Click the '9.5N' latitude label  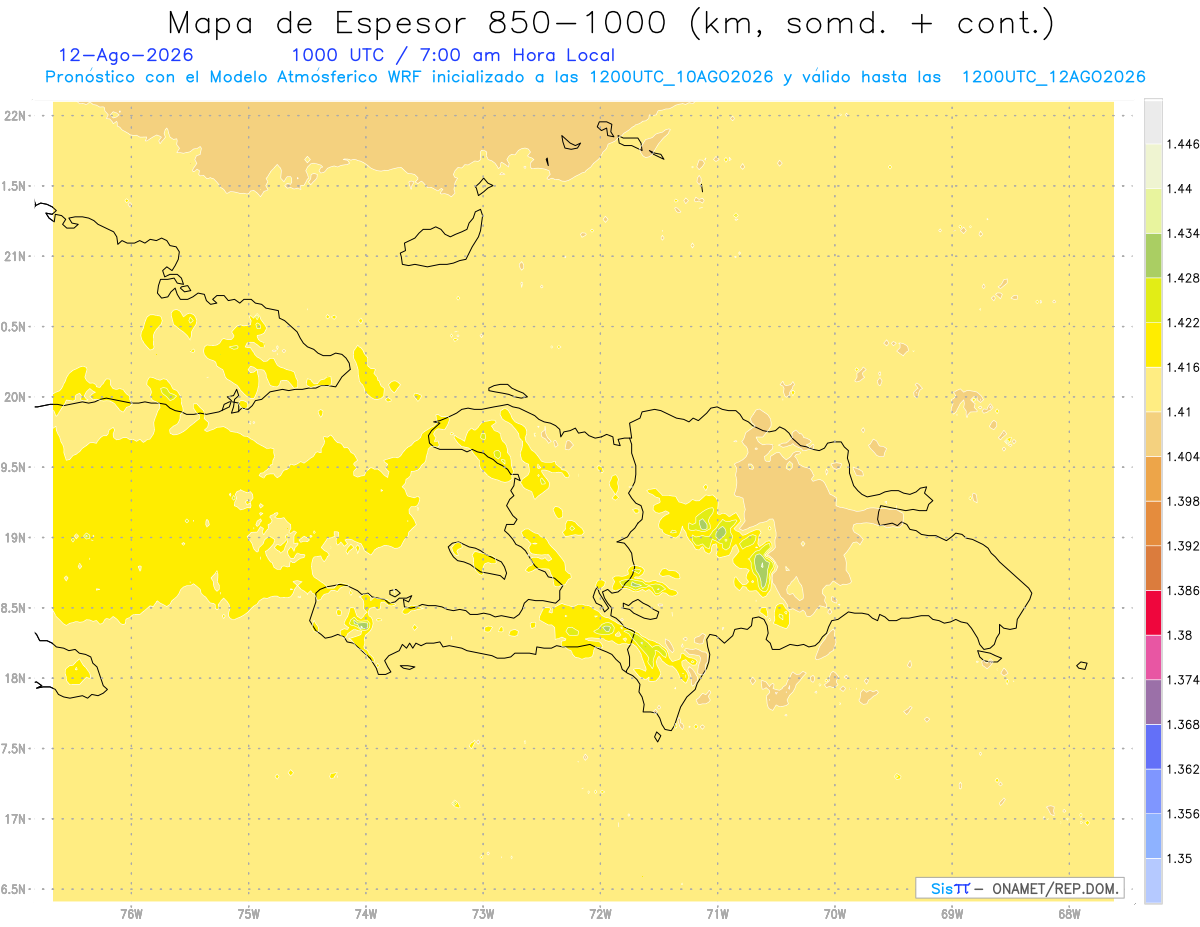14,468
